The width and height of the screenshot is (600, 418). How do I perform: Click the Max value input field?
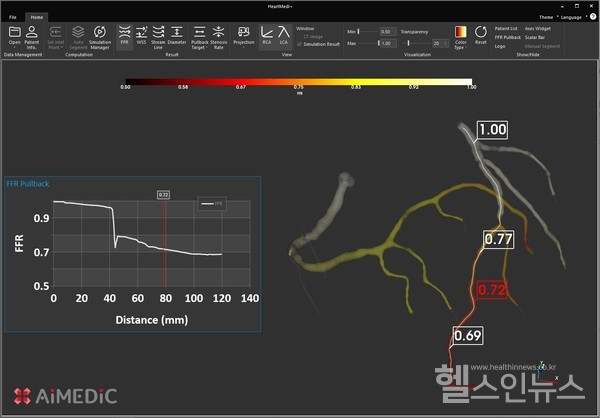coord(384,44)
